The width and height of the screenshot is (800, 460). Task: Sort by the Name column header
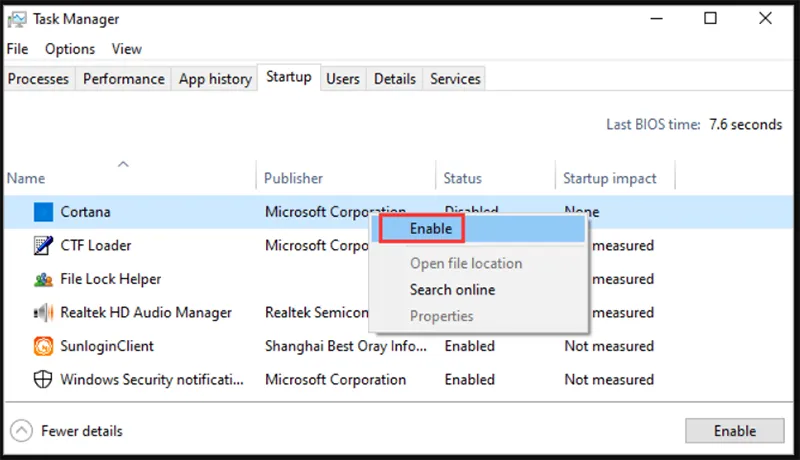[x=26, y=178]
